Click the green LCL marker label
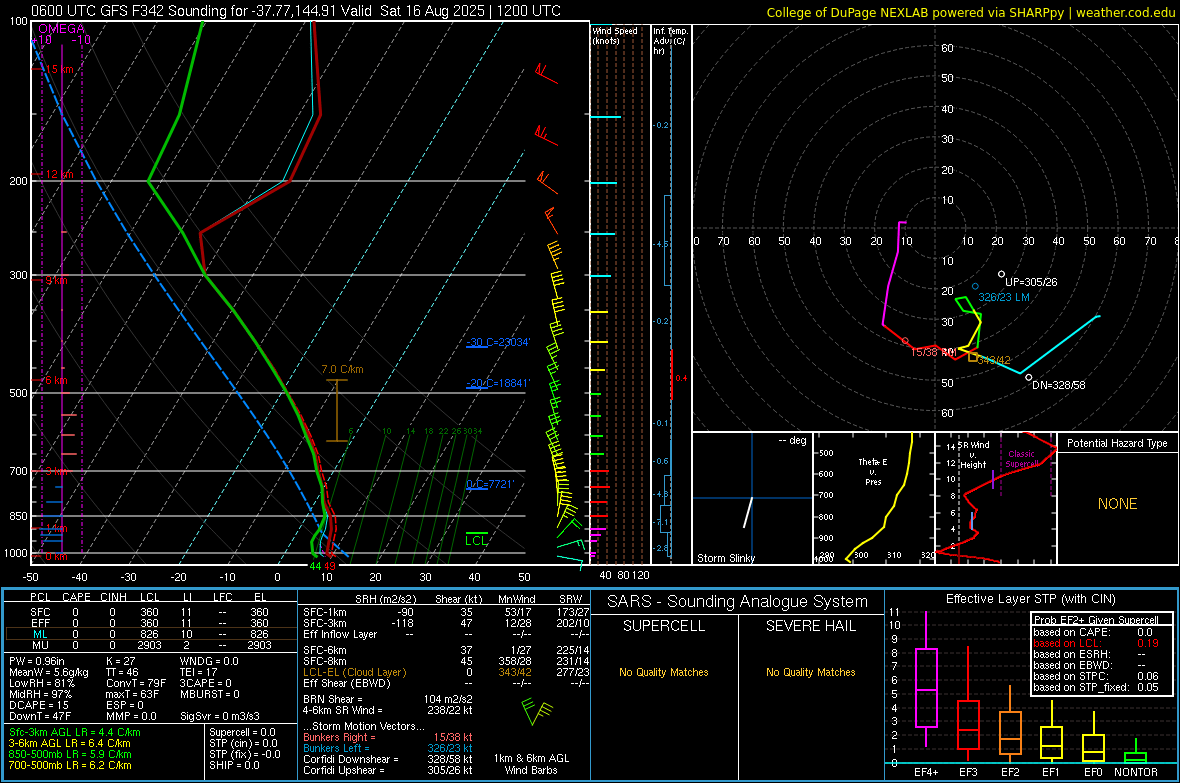This screenshot has height=783, width=1180. pyautogui.click(x=476, y=540)
